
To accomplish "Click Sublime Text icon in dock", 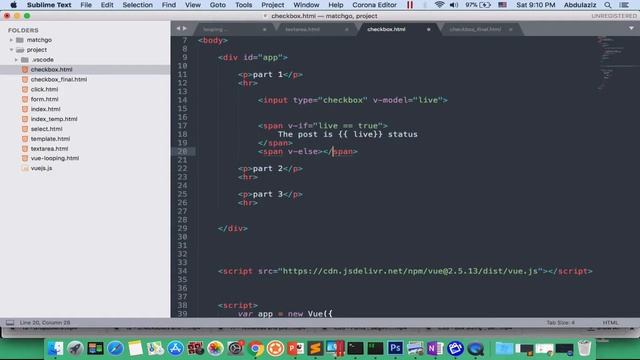I will tap(315, 348).
